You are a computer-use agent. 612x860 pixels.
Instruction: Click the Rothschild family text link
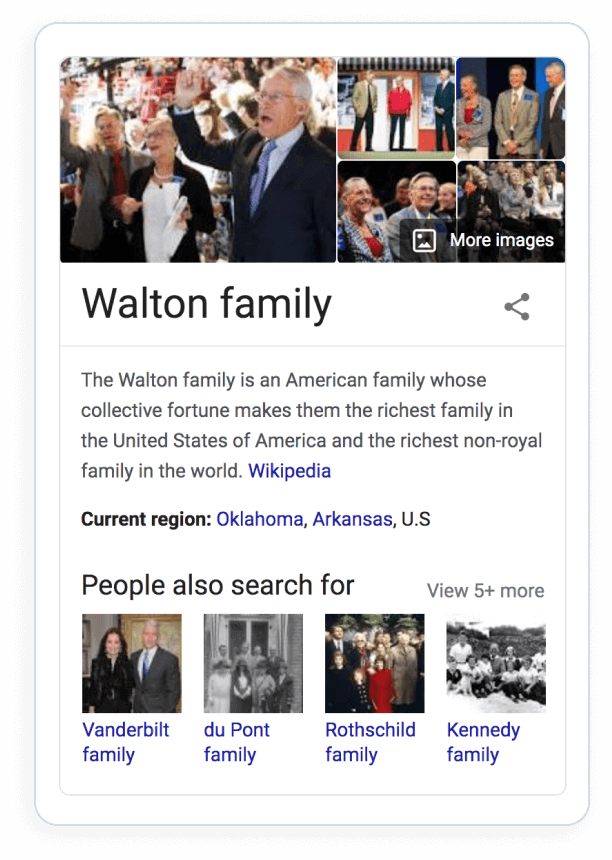click(370, 742)
